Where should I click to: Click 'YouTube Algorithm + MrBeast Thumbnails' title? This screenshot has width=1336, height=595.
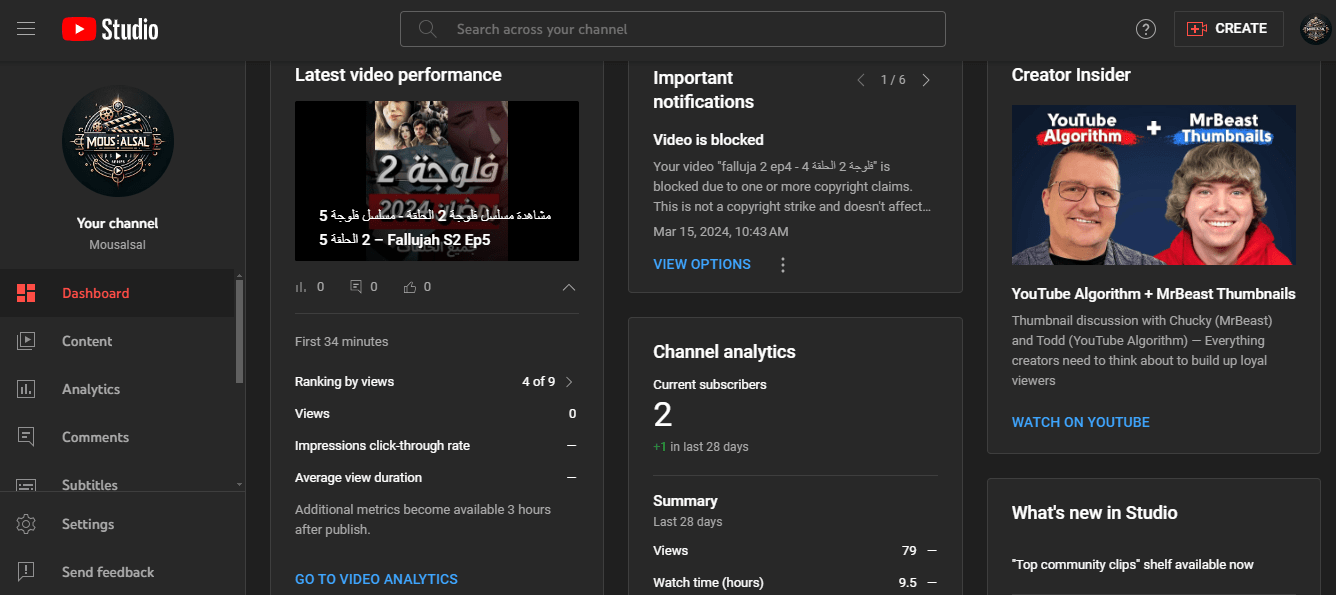pos(1154,294)
